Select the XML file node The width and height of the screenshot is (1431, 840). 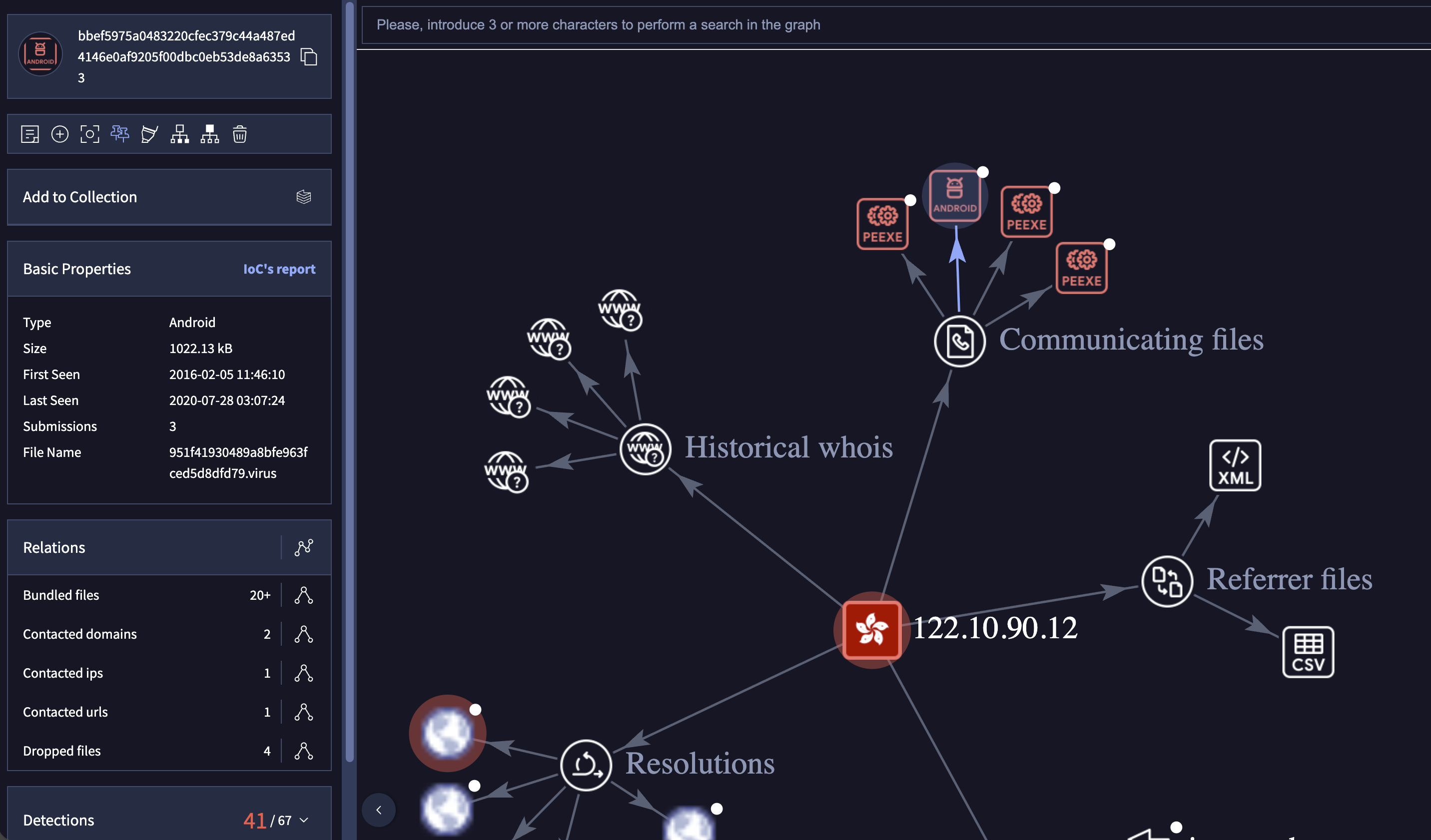point(1235,465)
